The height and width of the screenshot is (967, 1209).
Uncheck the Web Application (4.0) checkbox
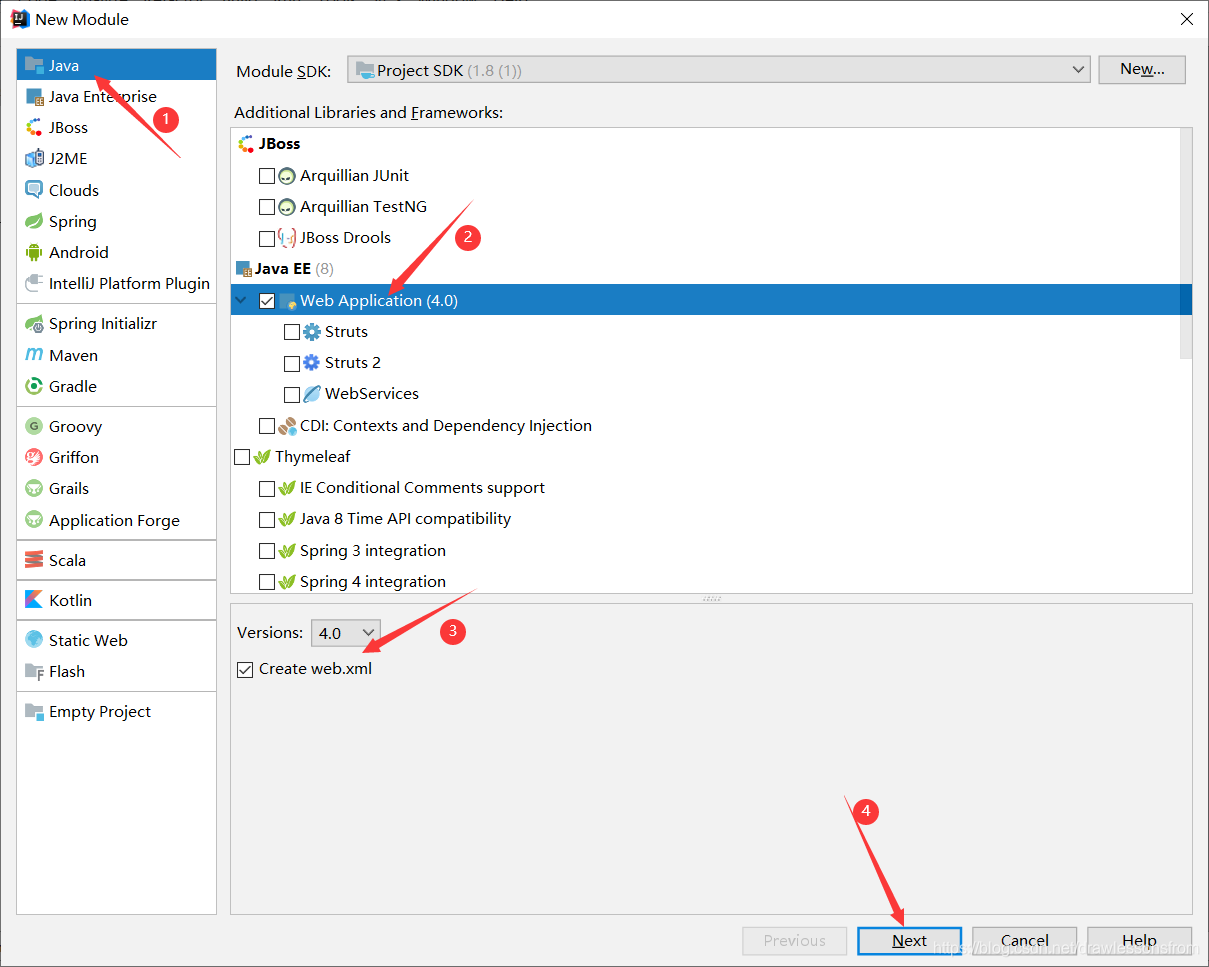[267, 300]
